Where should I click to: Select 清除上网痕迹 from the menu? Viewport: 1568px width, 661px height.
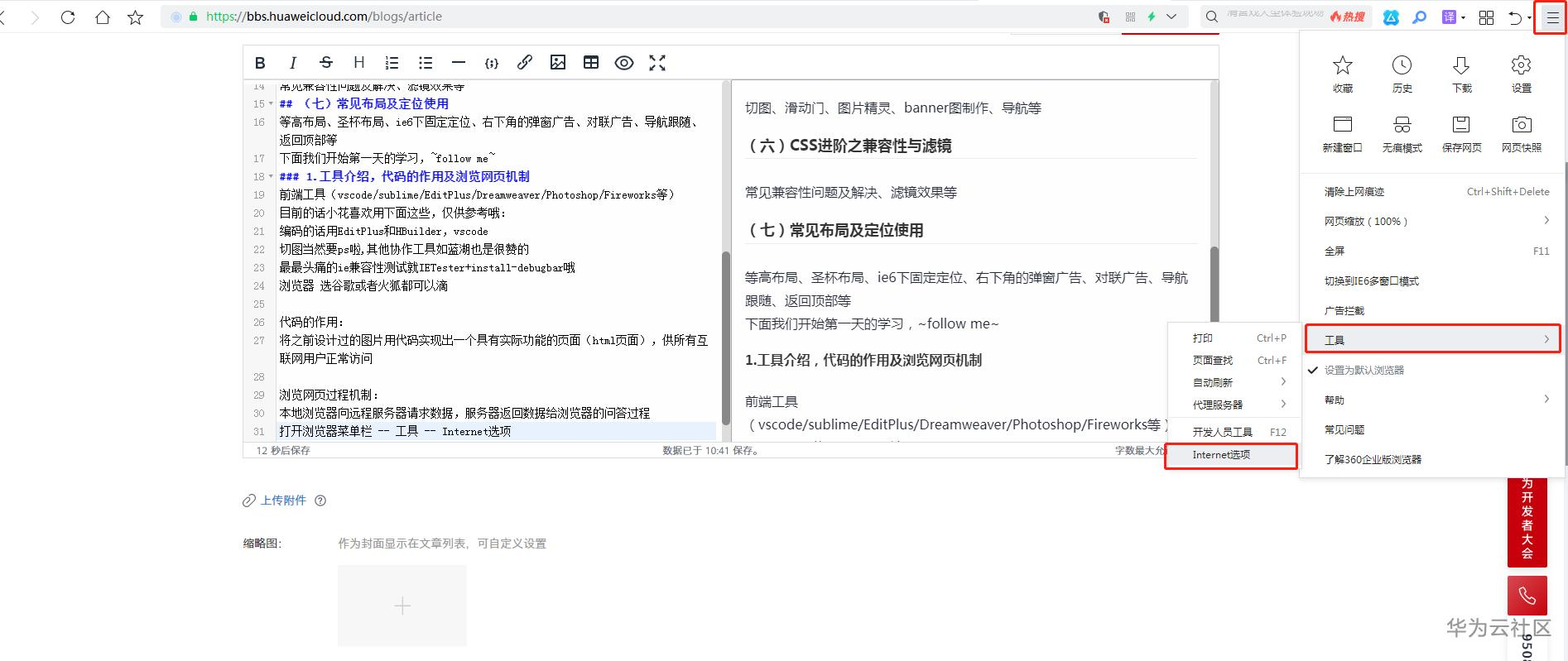click(1432, 192)
